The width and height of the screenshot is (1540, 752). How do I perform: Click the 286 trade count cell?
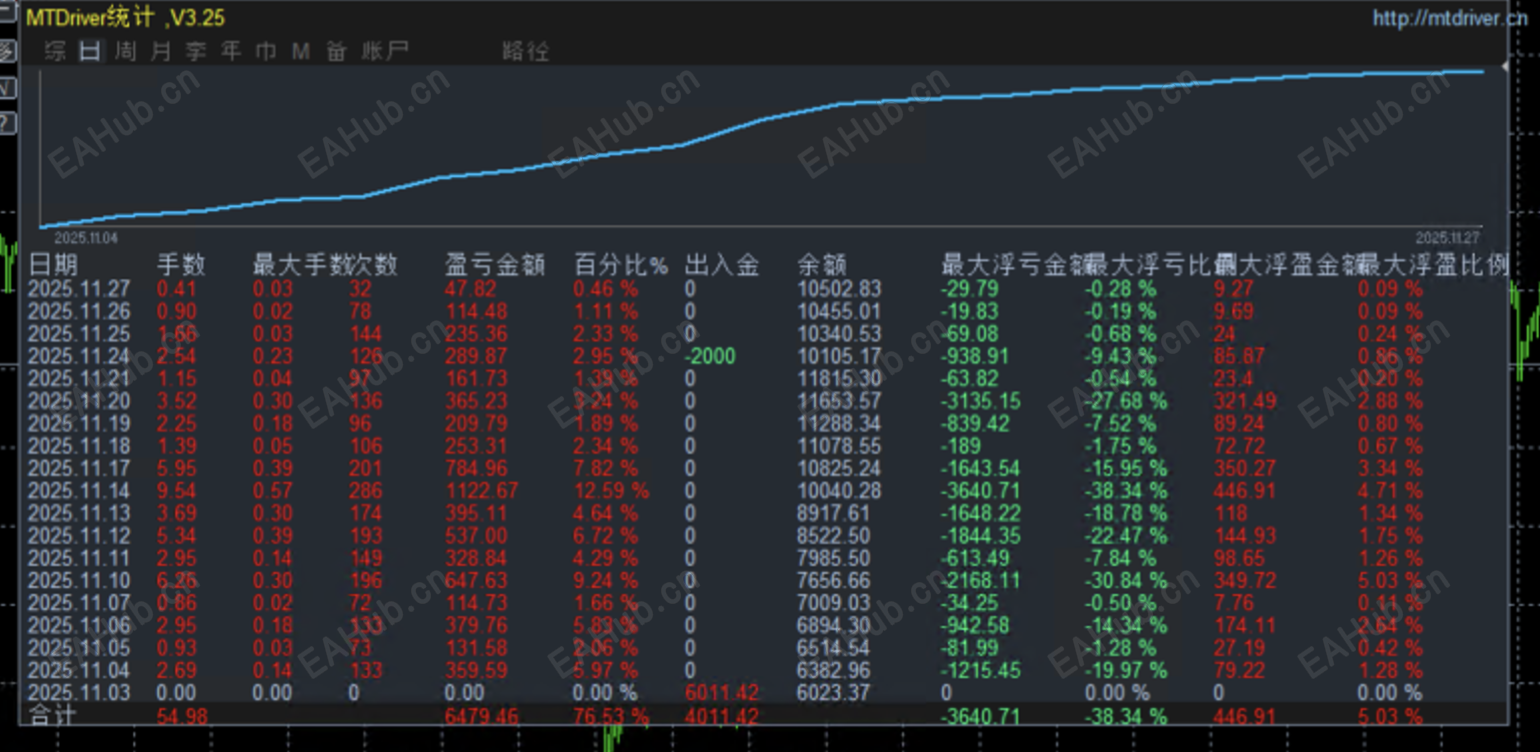(366, 491)
